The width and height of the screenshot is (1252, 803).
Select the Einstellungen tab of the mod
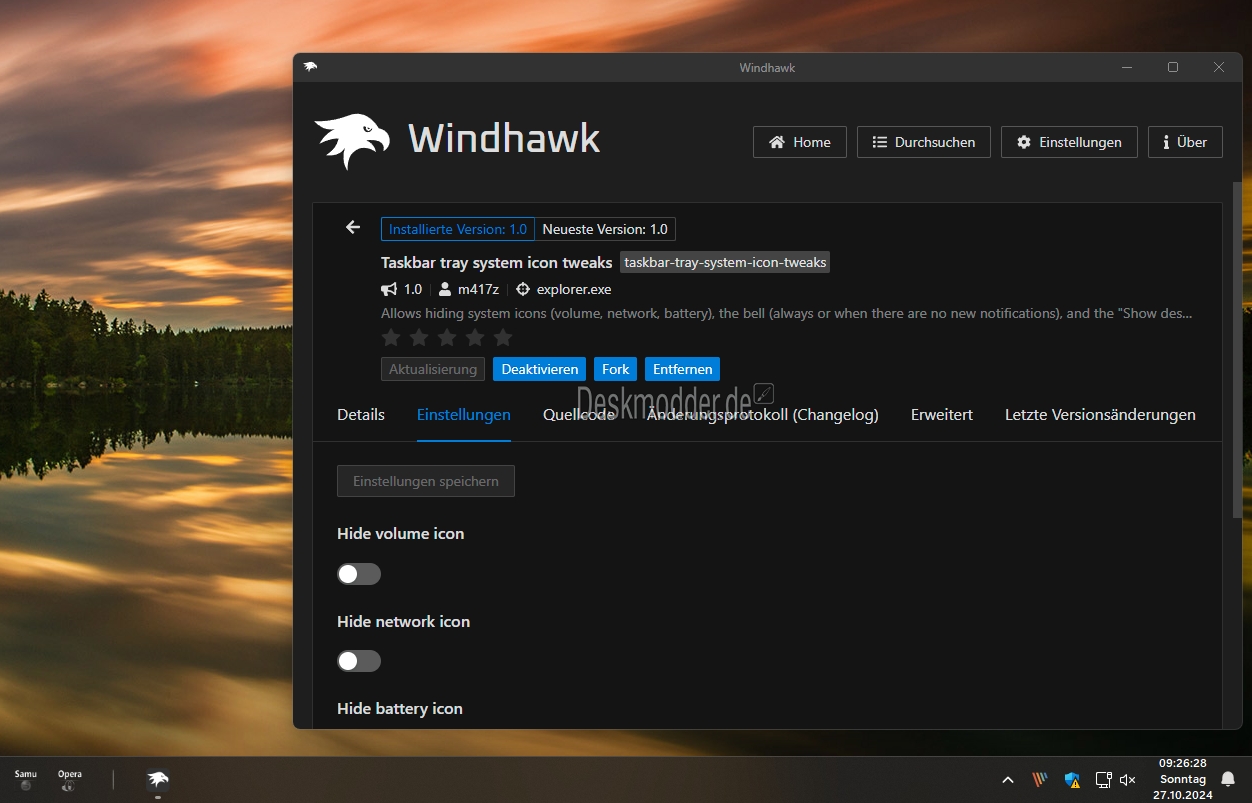464,415
